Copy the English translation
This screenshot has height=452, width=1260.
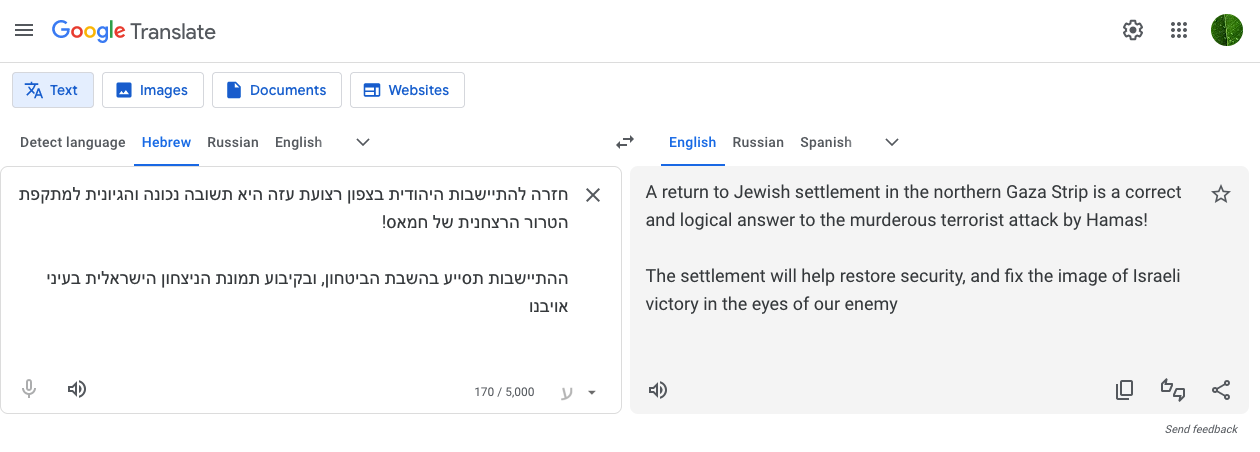[1124, 390]
